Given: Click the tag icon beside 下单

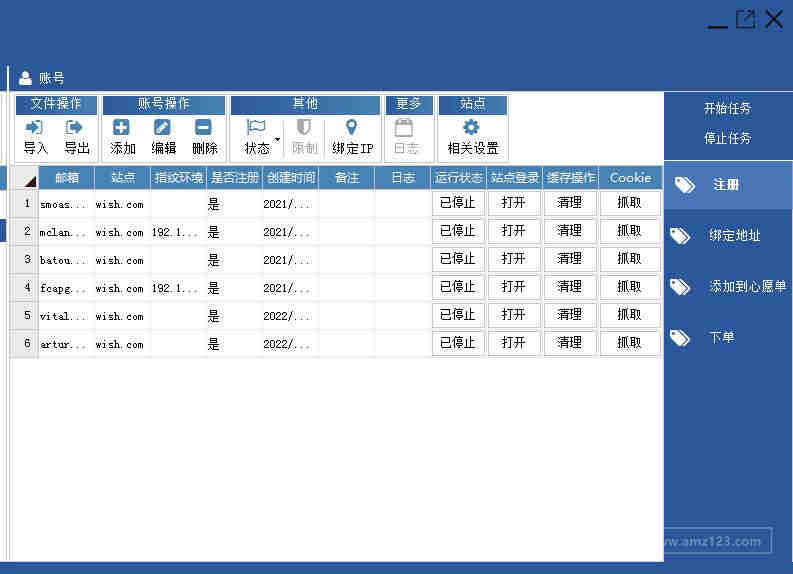Looking at the screenshot, I should click(x=680, y=337).
